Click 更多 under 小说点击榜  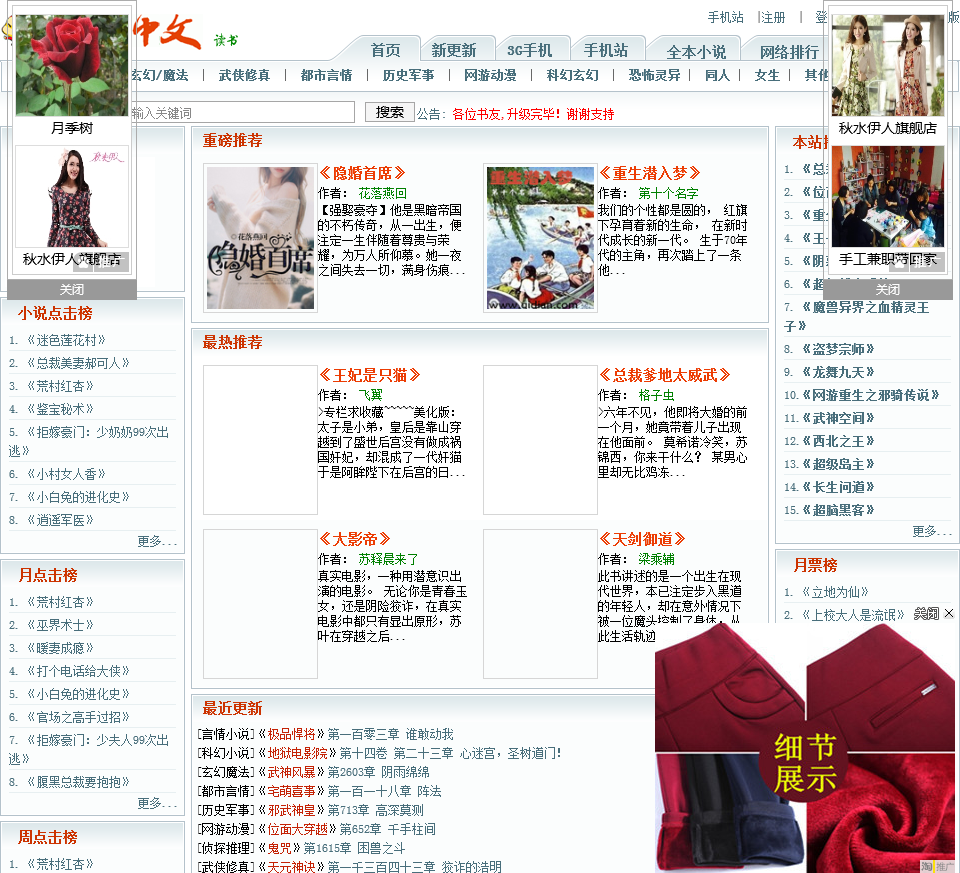click(157, 541)
